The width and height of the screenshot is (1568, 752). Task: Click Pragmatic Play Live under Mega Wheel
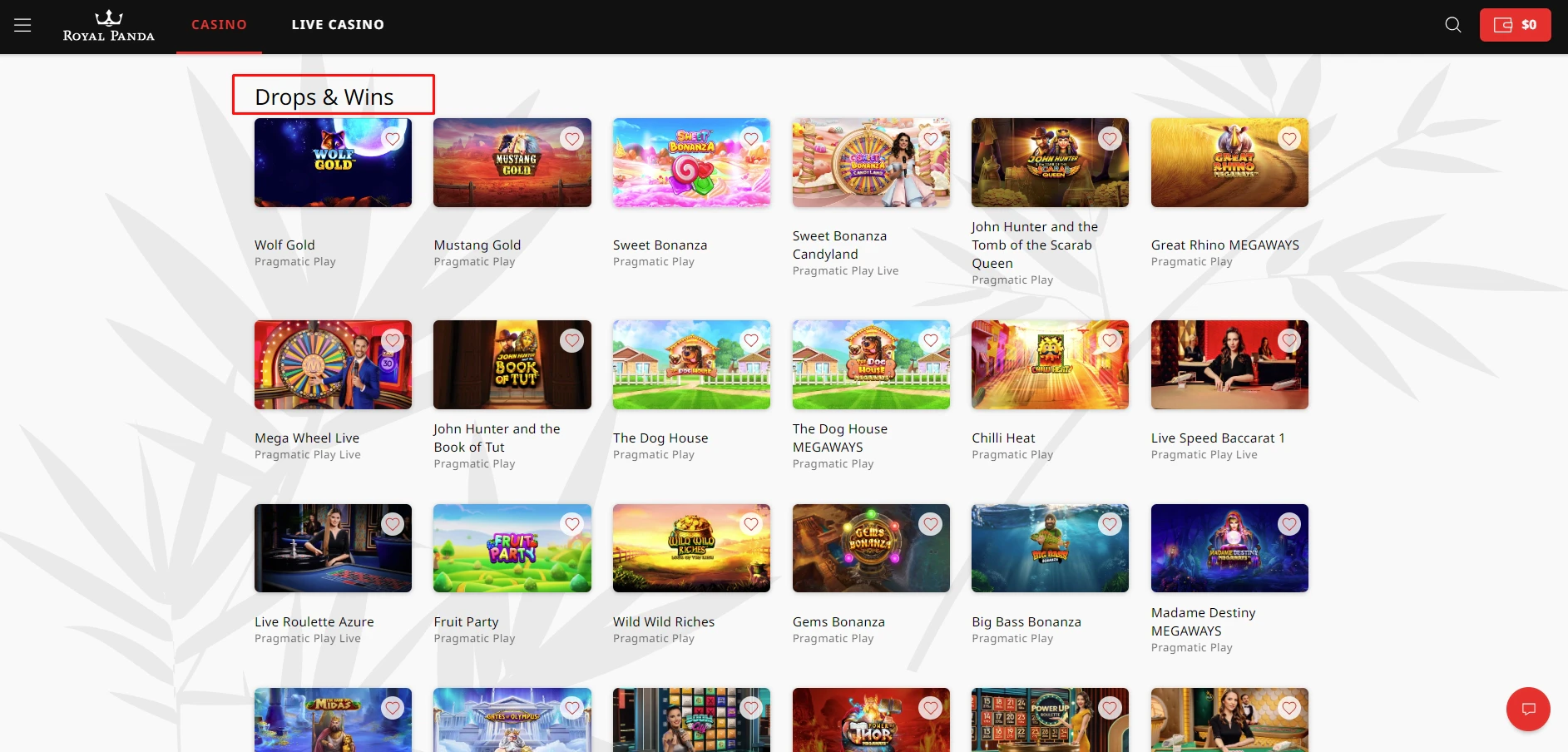pos(308,454)
